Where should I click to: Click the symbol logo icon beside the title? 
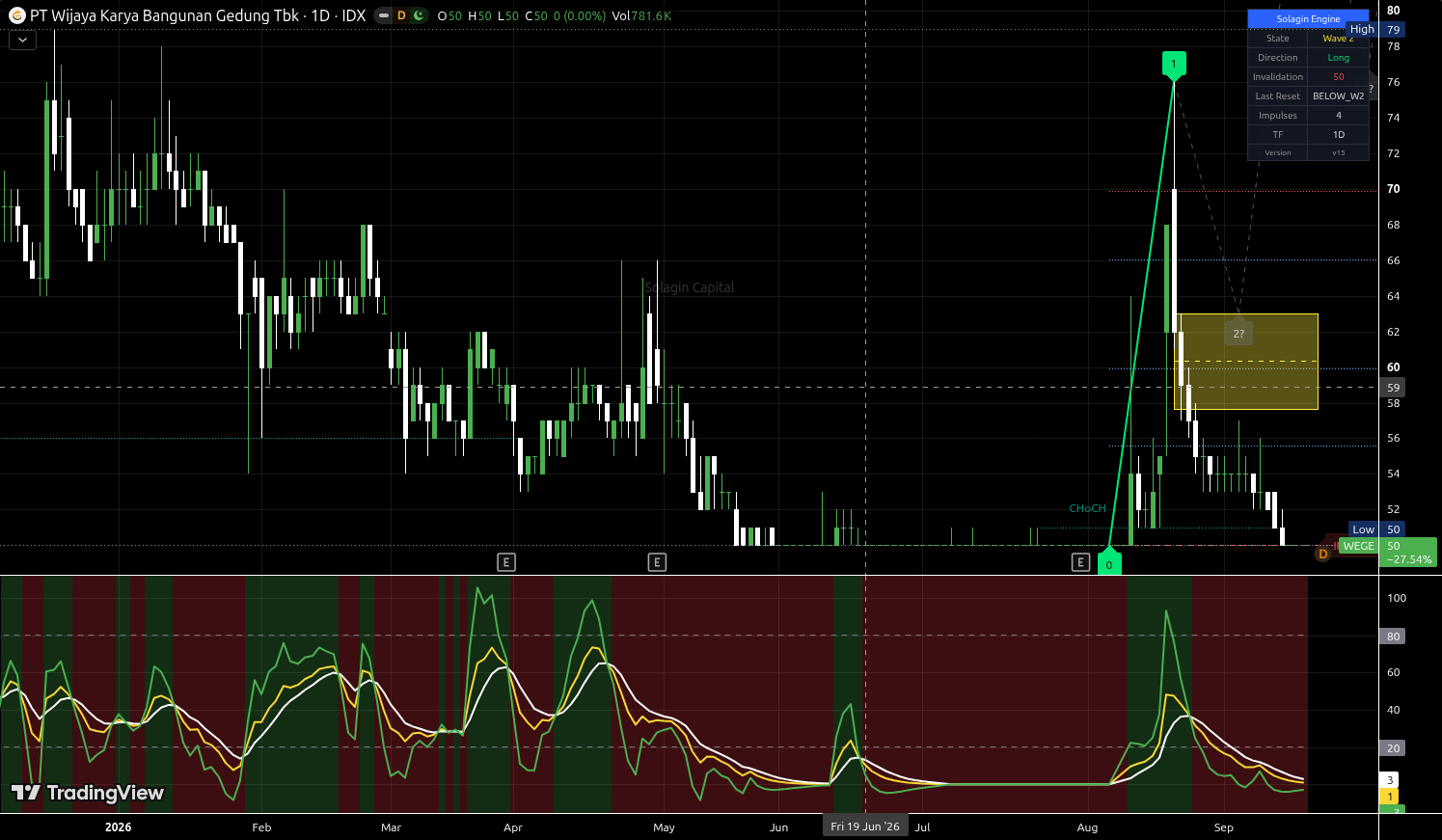pos(16,15)
